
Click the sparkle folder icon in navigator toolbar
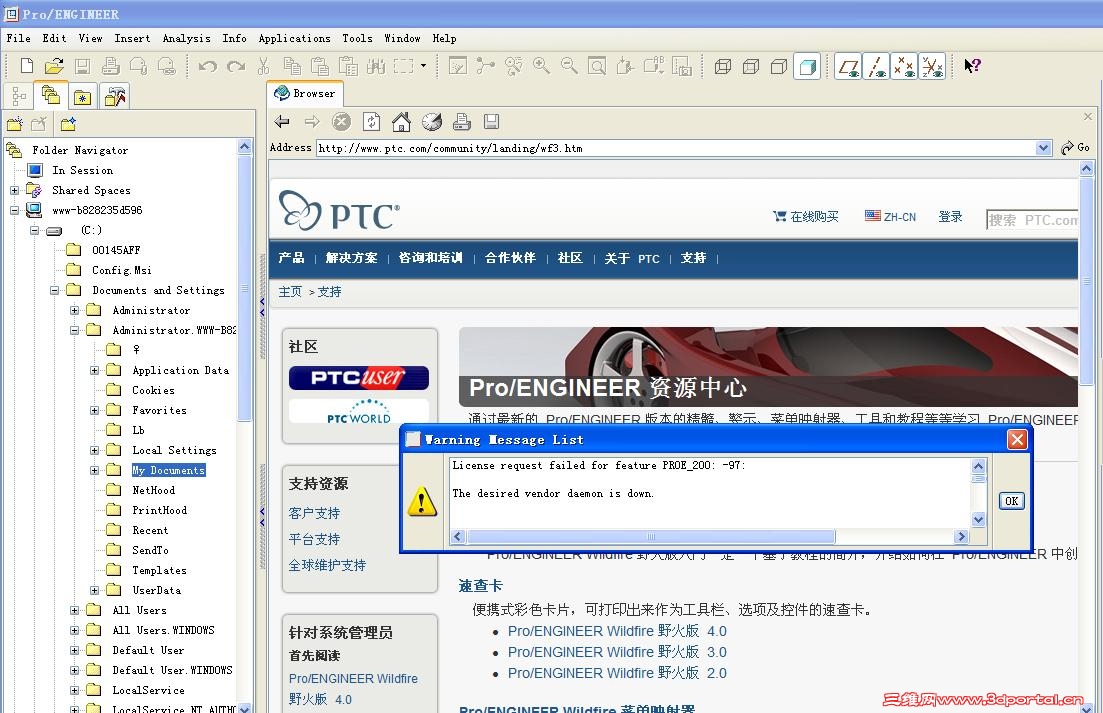[x=68, y=124]
